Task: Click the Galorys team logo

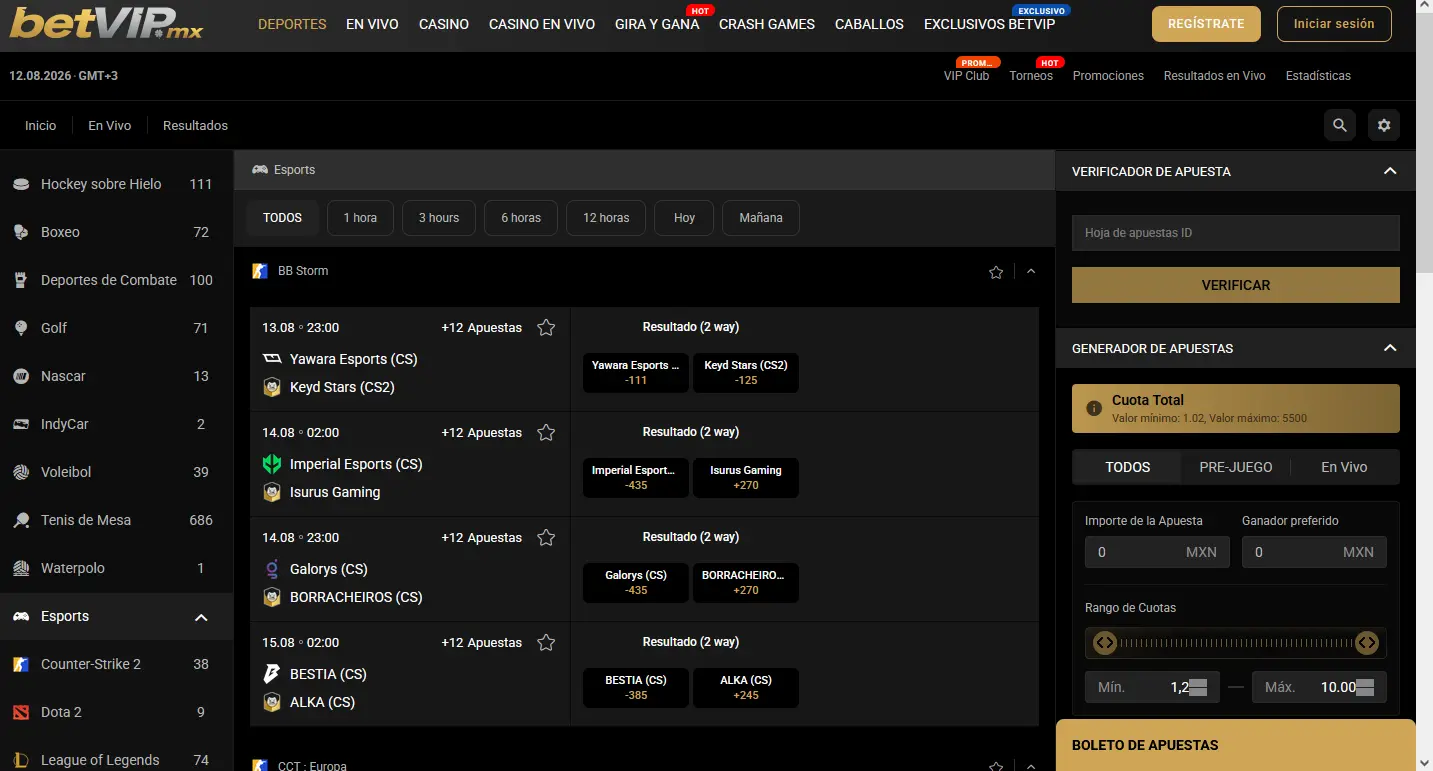Action: [x=272, y=569]
